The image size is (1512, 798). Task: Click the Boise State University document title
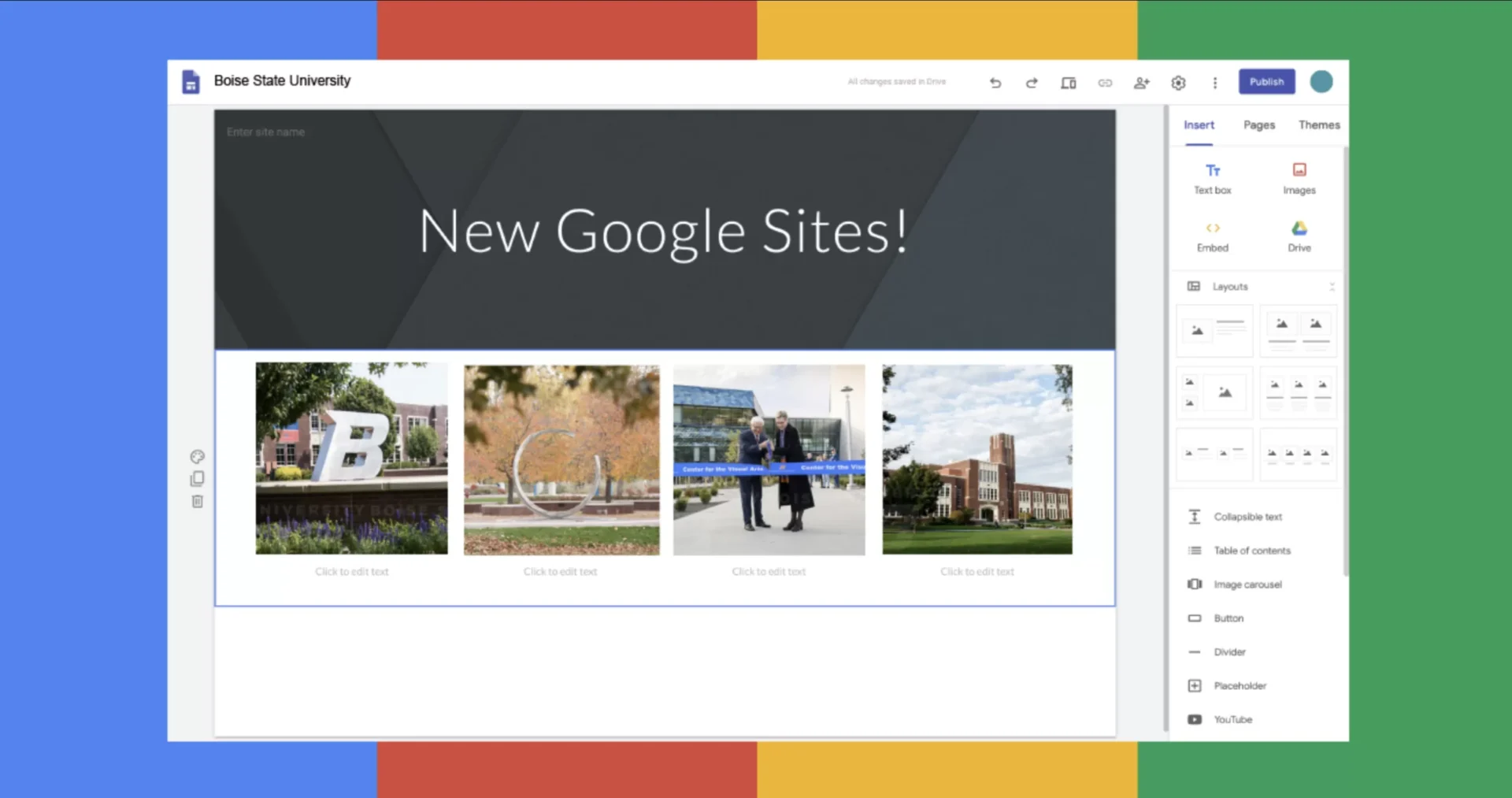283,81
